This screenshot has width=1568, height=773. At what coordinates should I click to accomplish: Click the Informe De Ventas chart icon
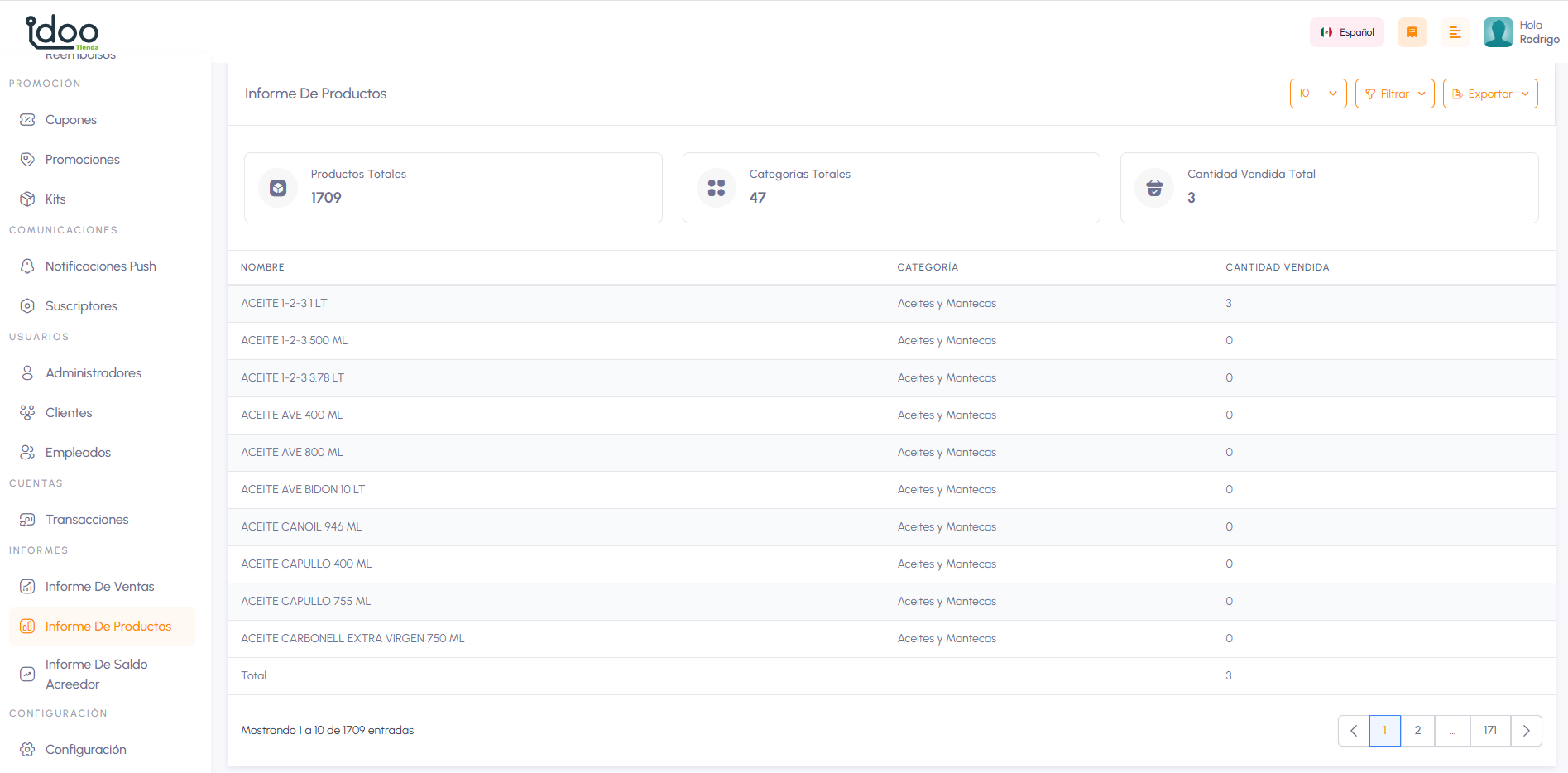27,587
